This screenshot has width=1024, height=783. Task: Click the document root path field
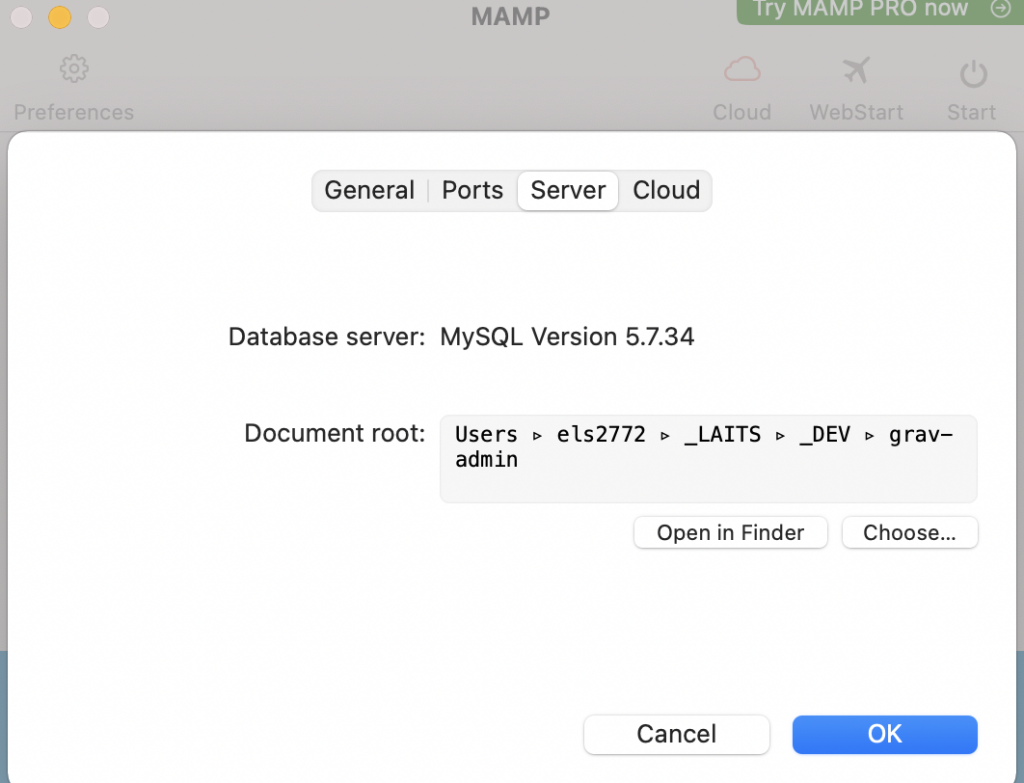point(709,458)
